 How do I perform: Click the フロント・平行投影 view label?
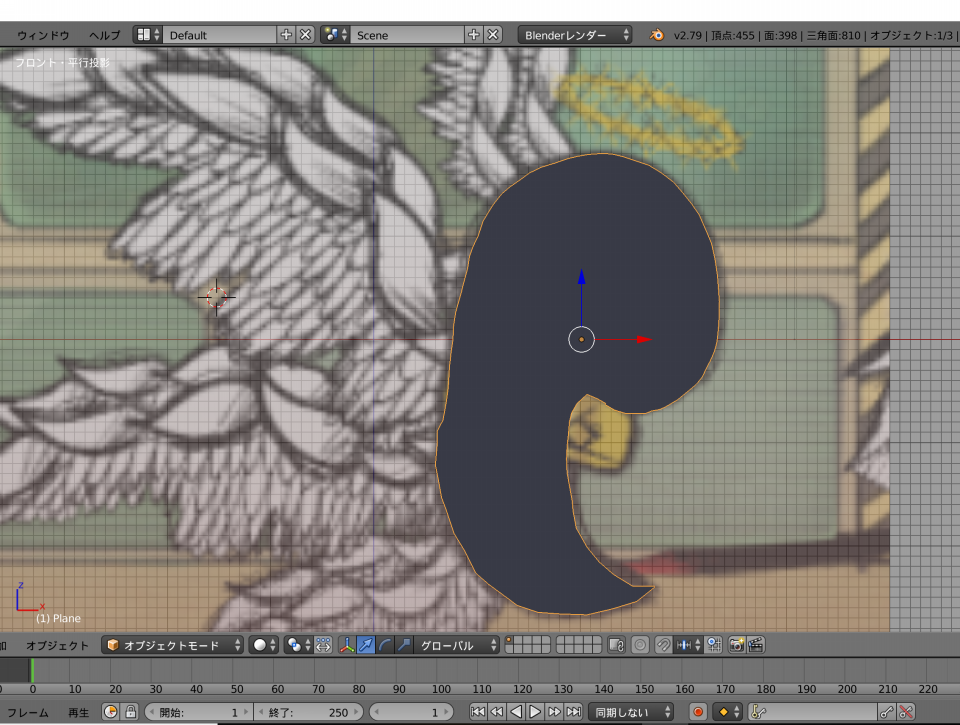pos(62,62)
